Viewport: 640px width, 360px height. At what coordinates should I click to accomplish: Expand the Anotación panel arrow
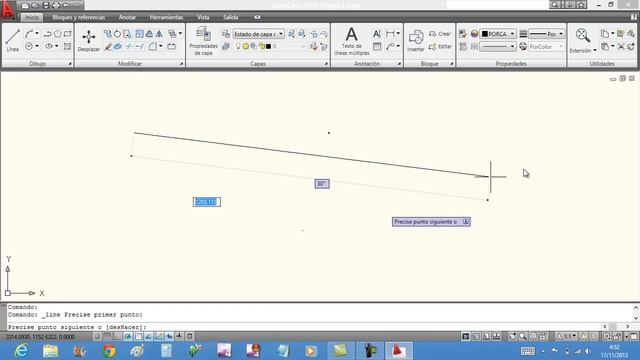coord(399,64)
